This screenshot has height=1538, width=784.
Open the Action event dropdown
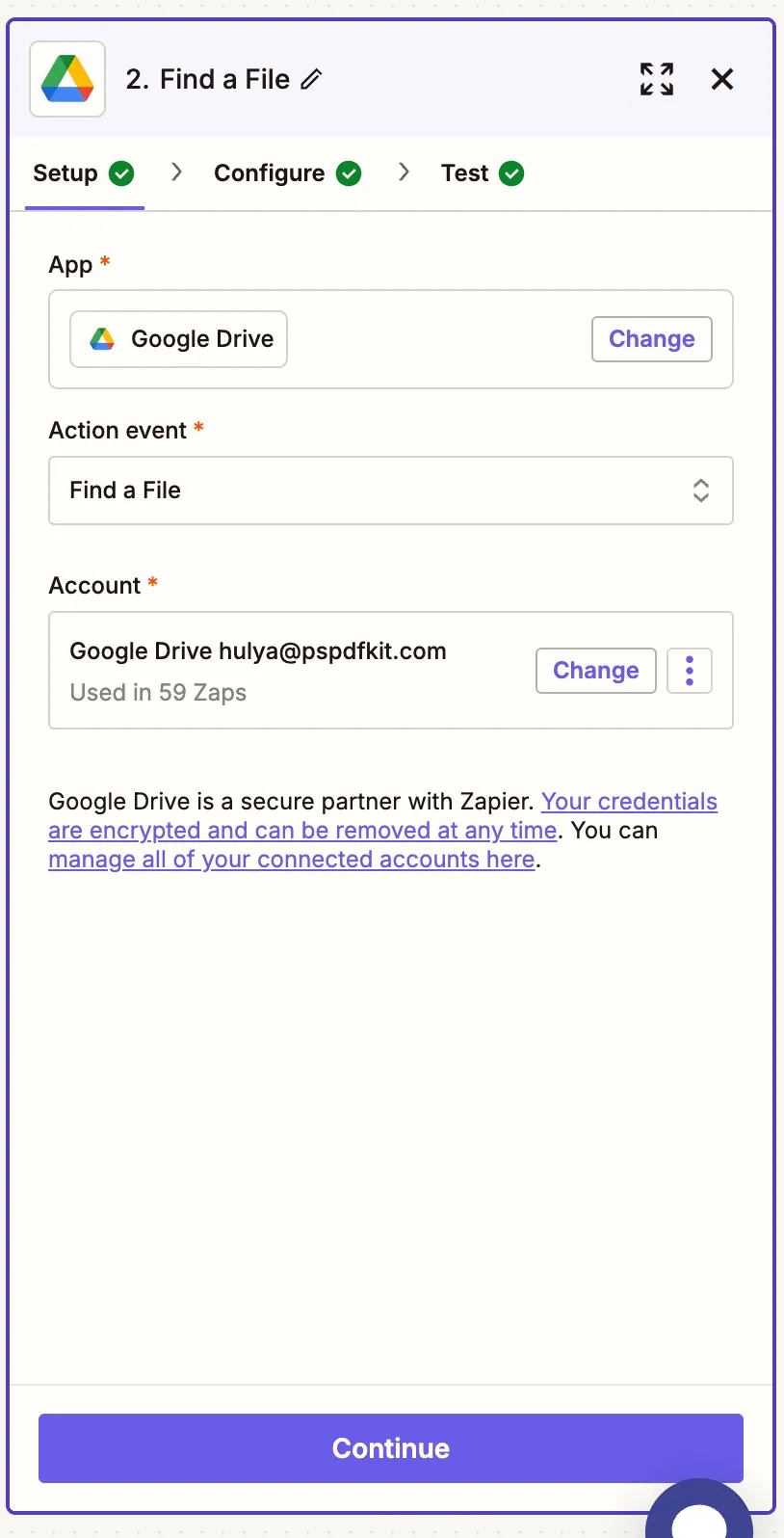pyautogui.click(x=390, y=491)
